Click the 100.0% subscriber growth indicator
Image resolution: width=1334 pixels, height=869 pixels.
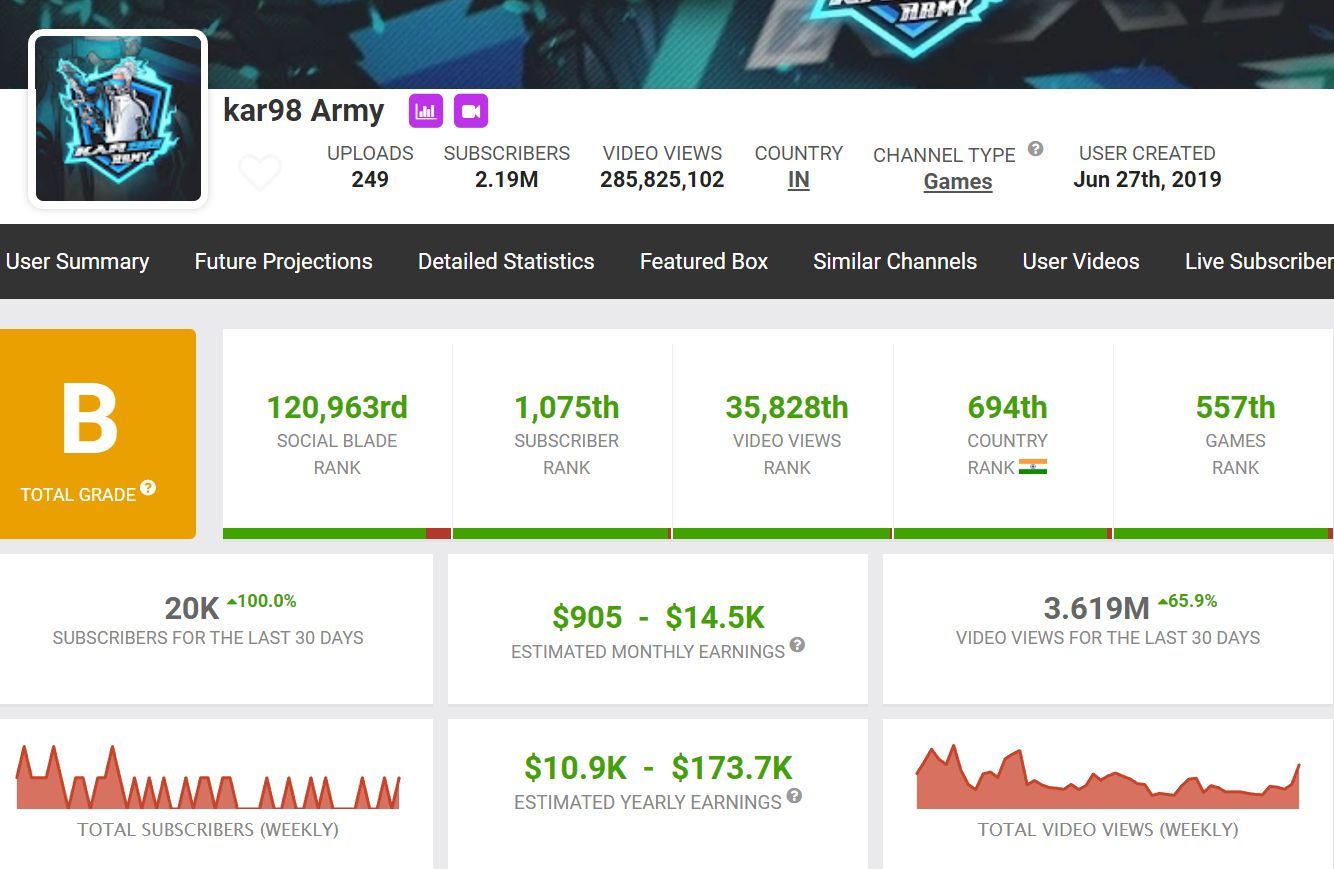pos(262,601)
